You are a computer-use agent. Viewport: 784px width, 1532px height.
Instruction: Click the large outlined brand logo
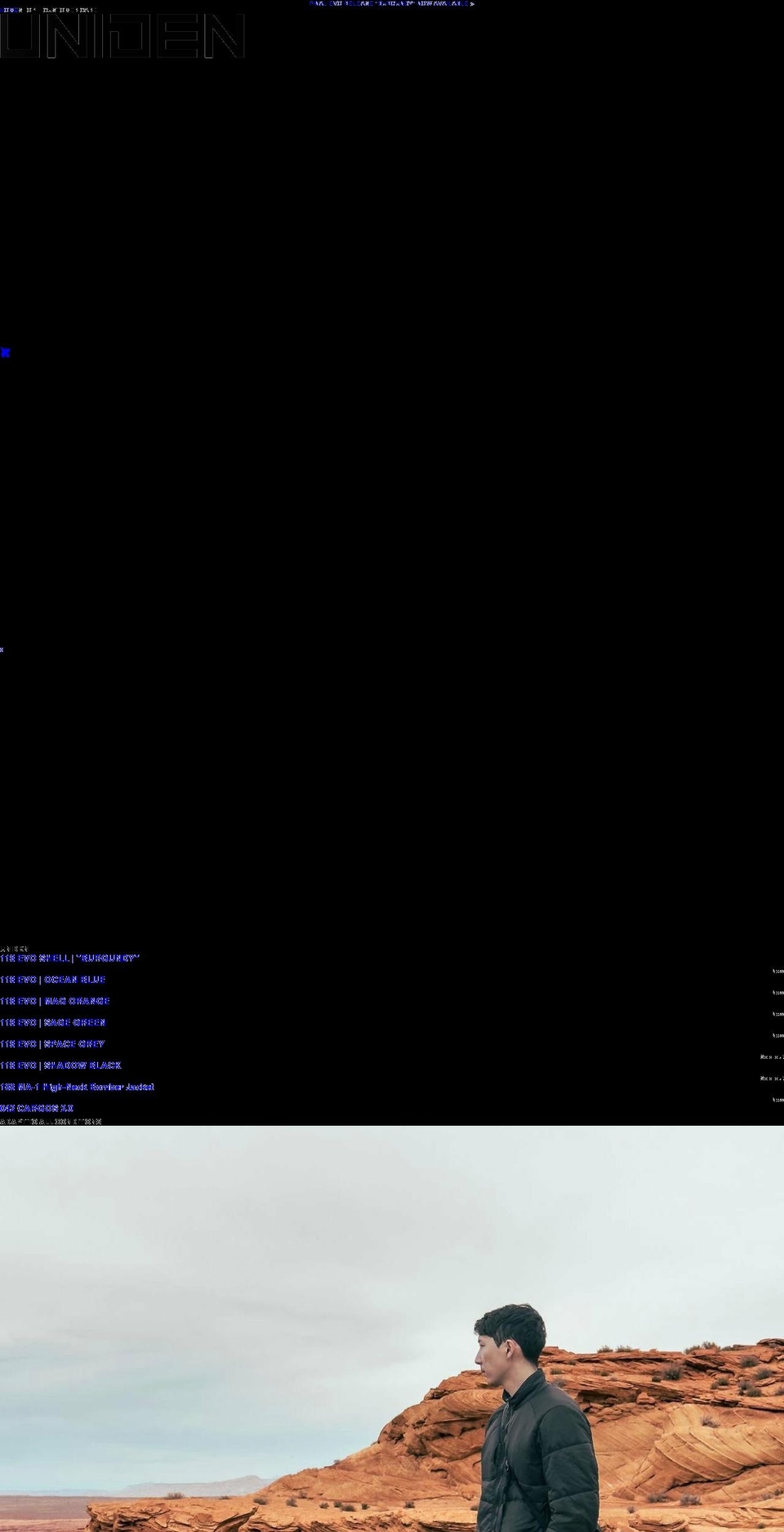click(122, 37)
